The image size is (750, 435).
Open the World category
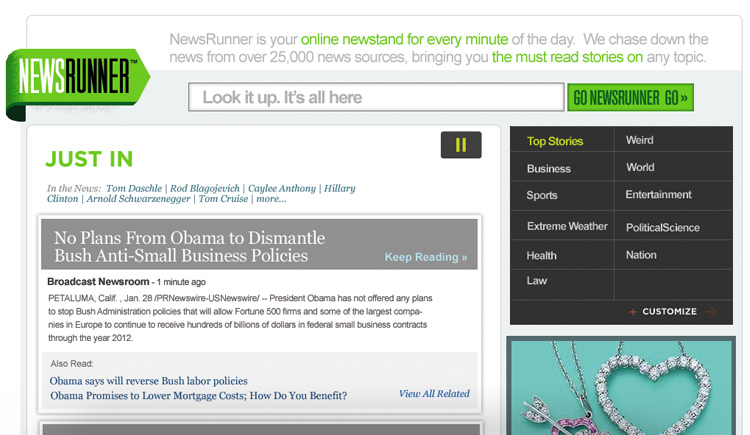point(640,167)
